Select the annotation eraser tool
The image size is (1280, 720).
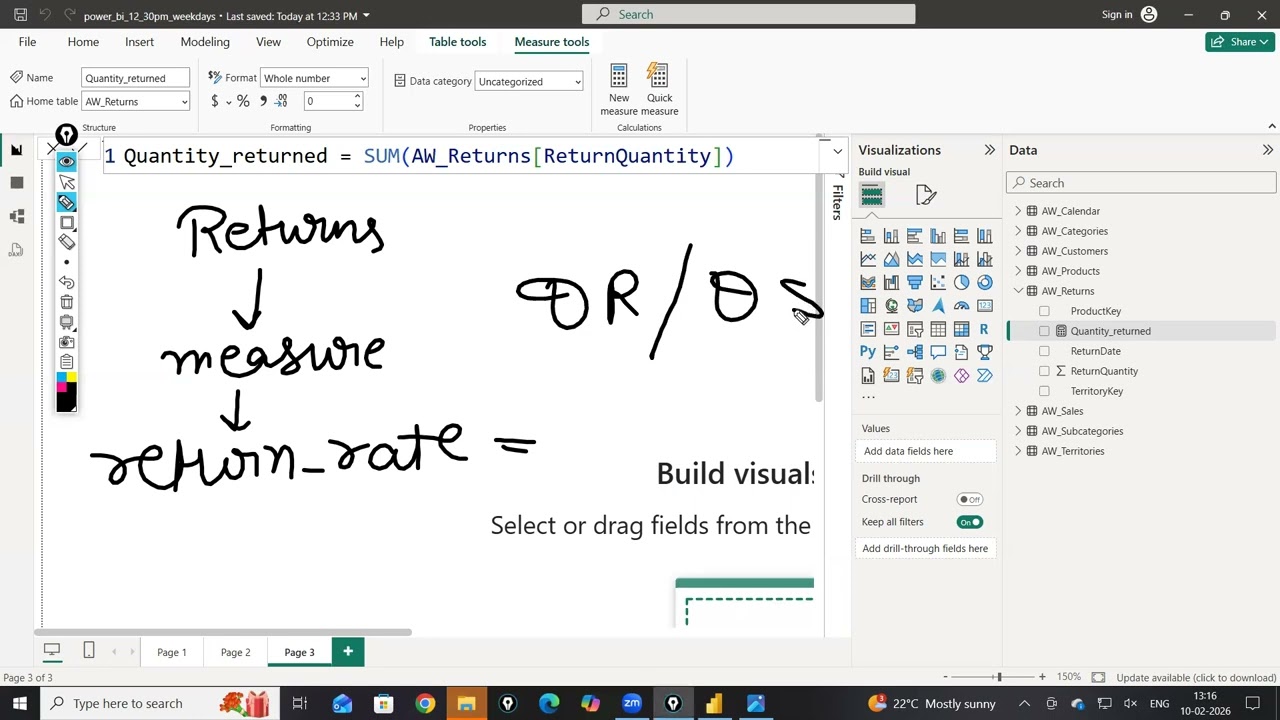(66, 242)
